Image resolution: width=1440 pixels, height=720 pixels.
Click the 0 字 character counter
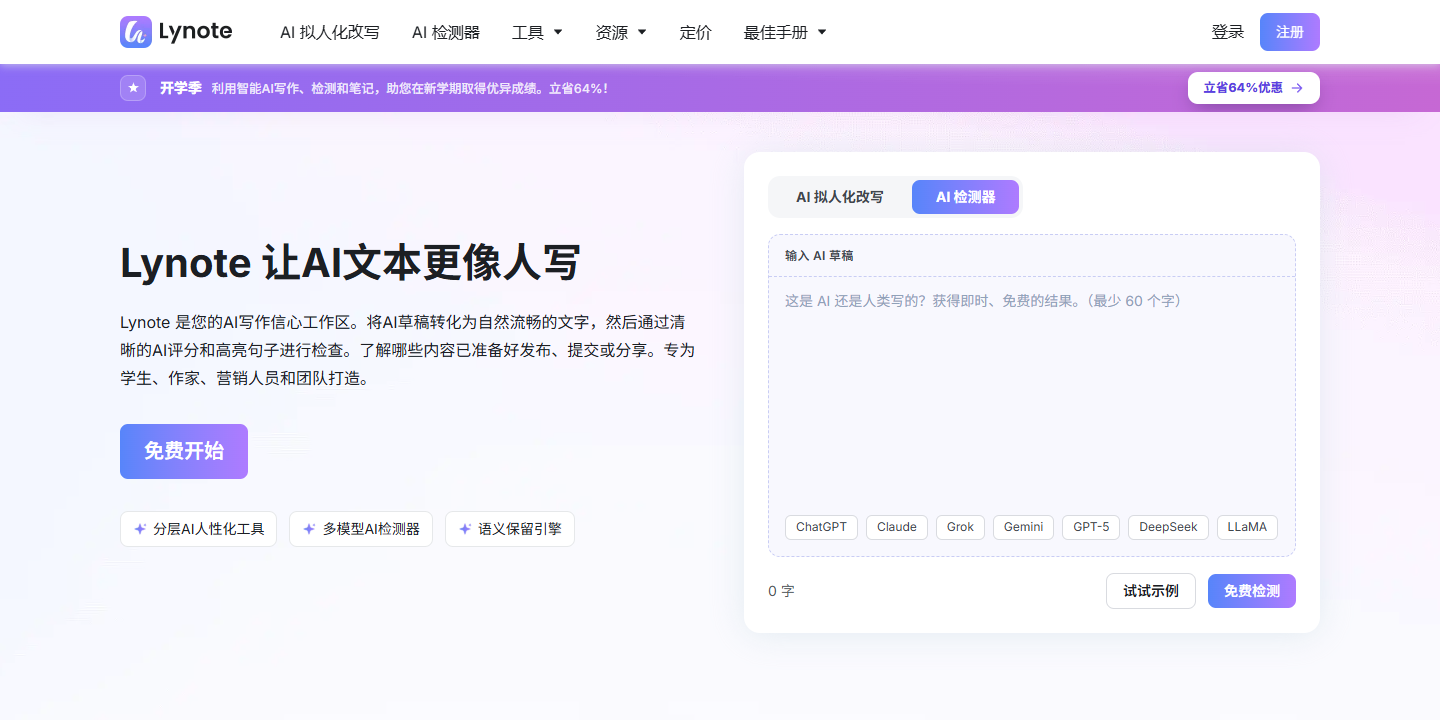click(781, 591)
